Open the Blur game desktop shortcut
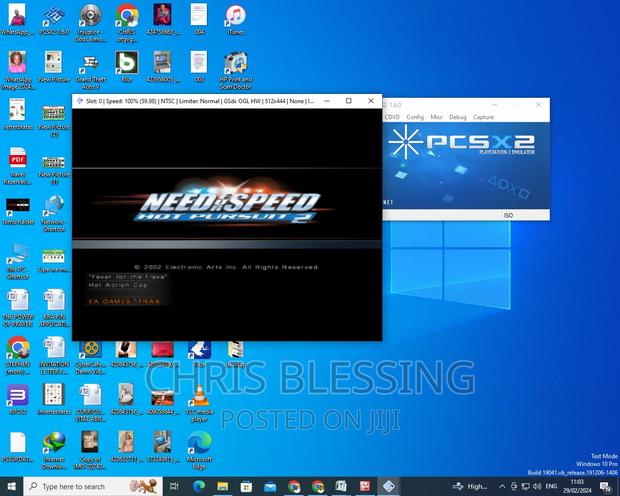The width and height of the screenshot is (620, 496). coord(127,67)
